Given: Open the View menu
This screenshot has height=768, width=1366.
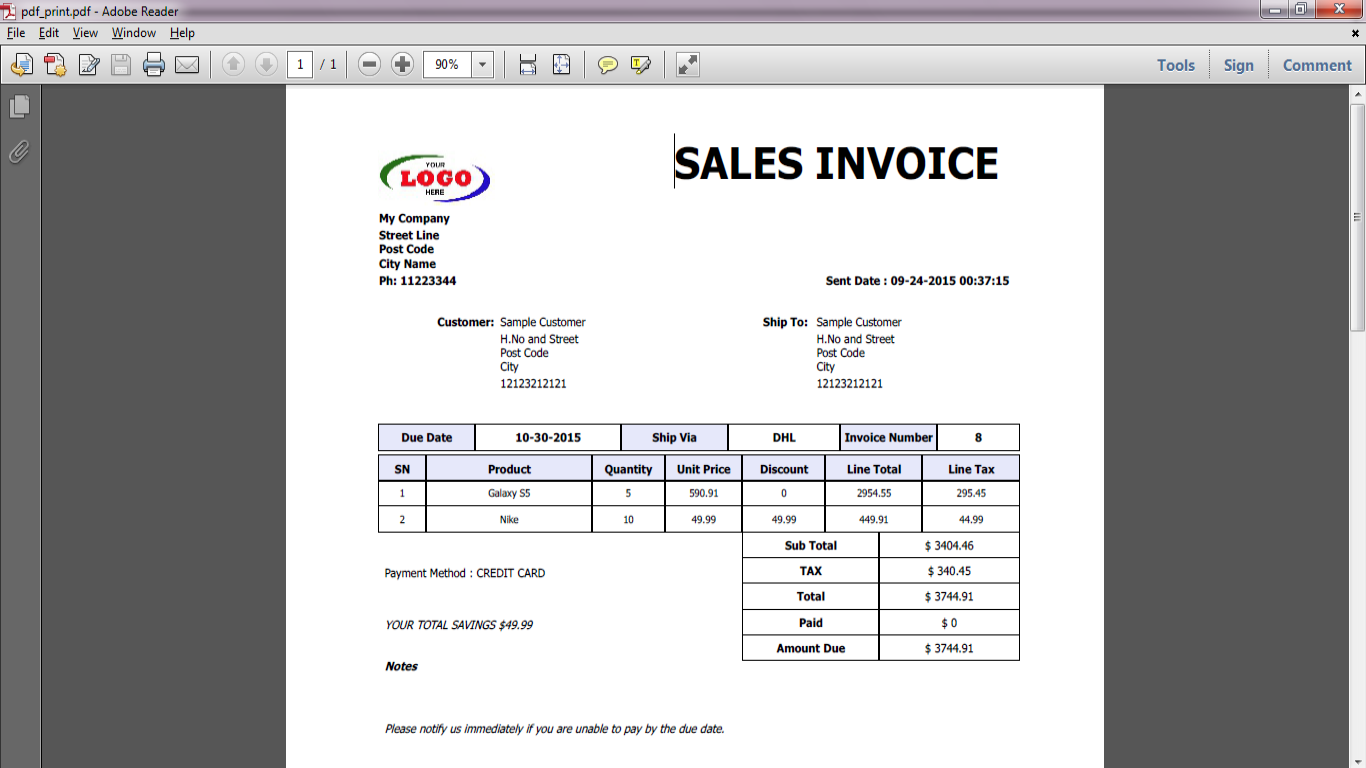Looking at the screenshot, I should coord(85,33).
